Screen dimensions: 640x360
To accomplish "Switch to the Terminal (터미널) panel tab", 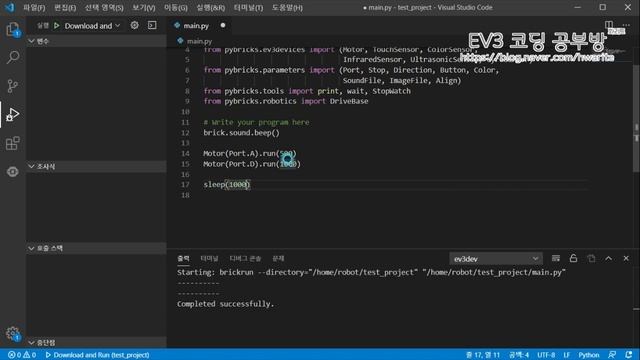I will click(209, 258).
